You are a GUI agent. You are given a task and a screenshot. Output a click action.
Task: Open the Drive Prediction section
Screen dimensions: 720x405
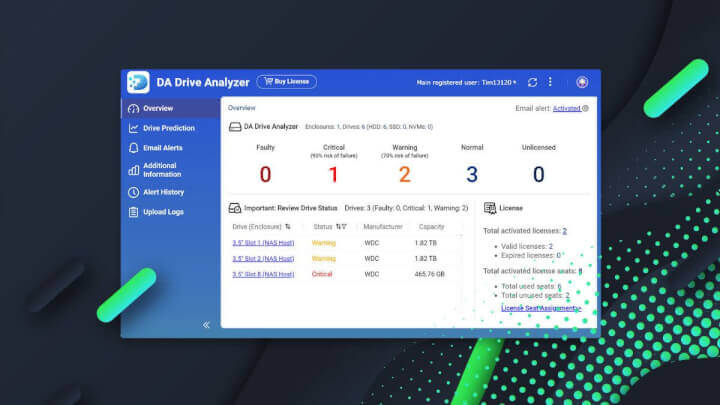coord(171,128)
